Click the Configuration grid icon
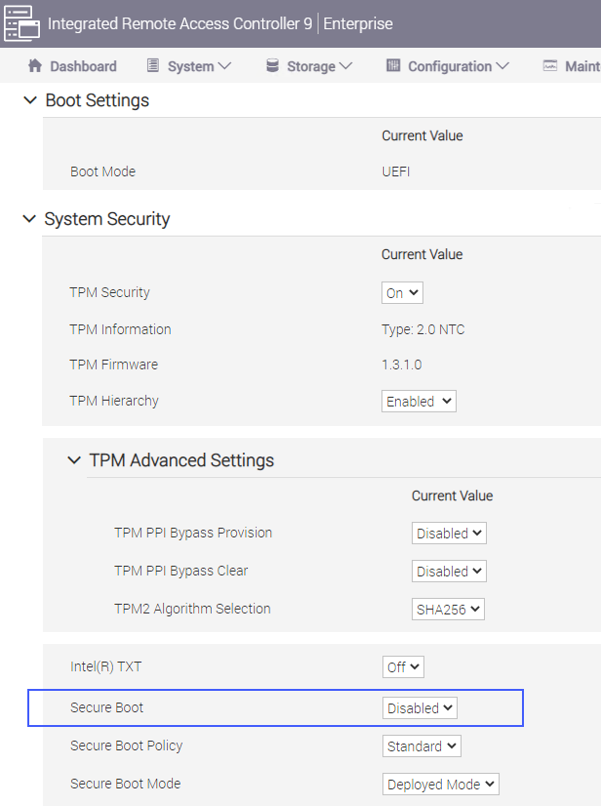The image size is (601, 806). (393, 66)
